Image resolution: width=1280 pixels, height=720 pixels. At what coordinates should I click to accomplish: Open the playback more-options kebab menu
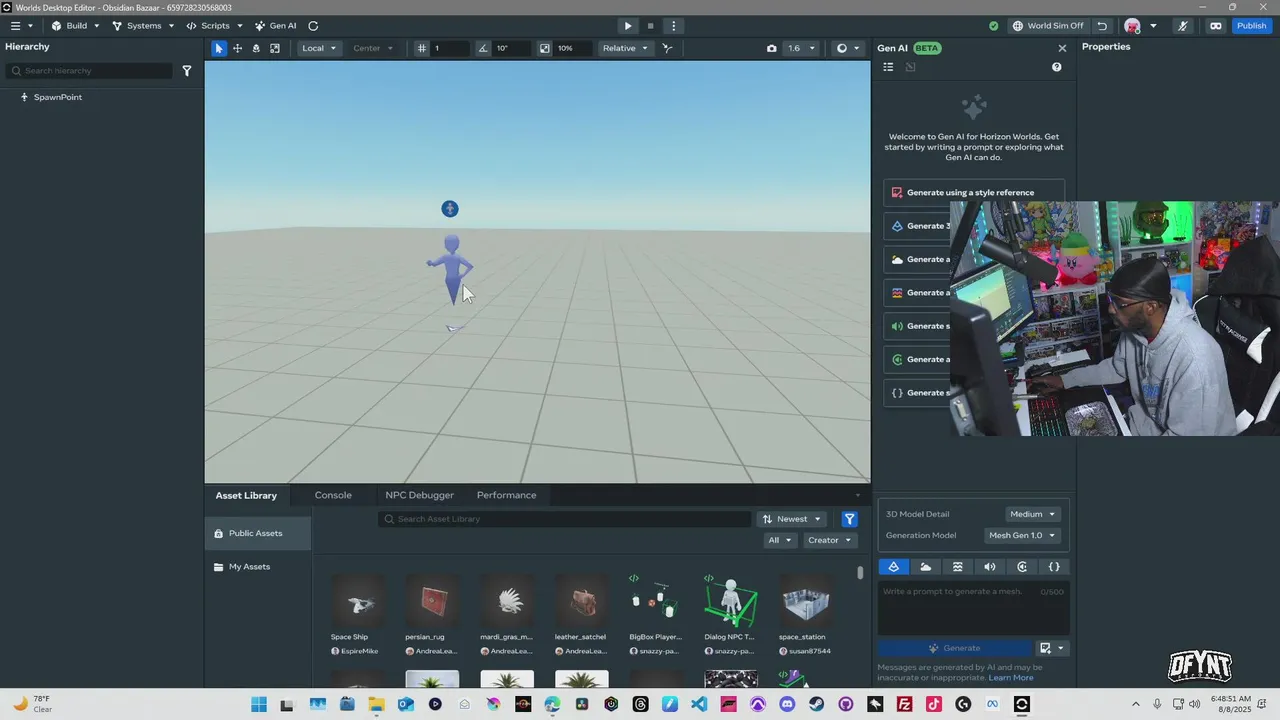coord(673,26)
